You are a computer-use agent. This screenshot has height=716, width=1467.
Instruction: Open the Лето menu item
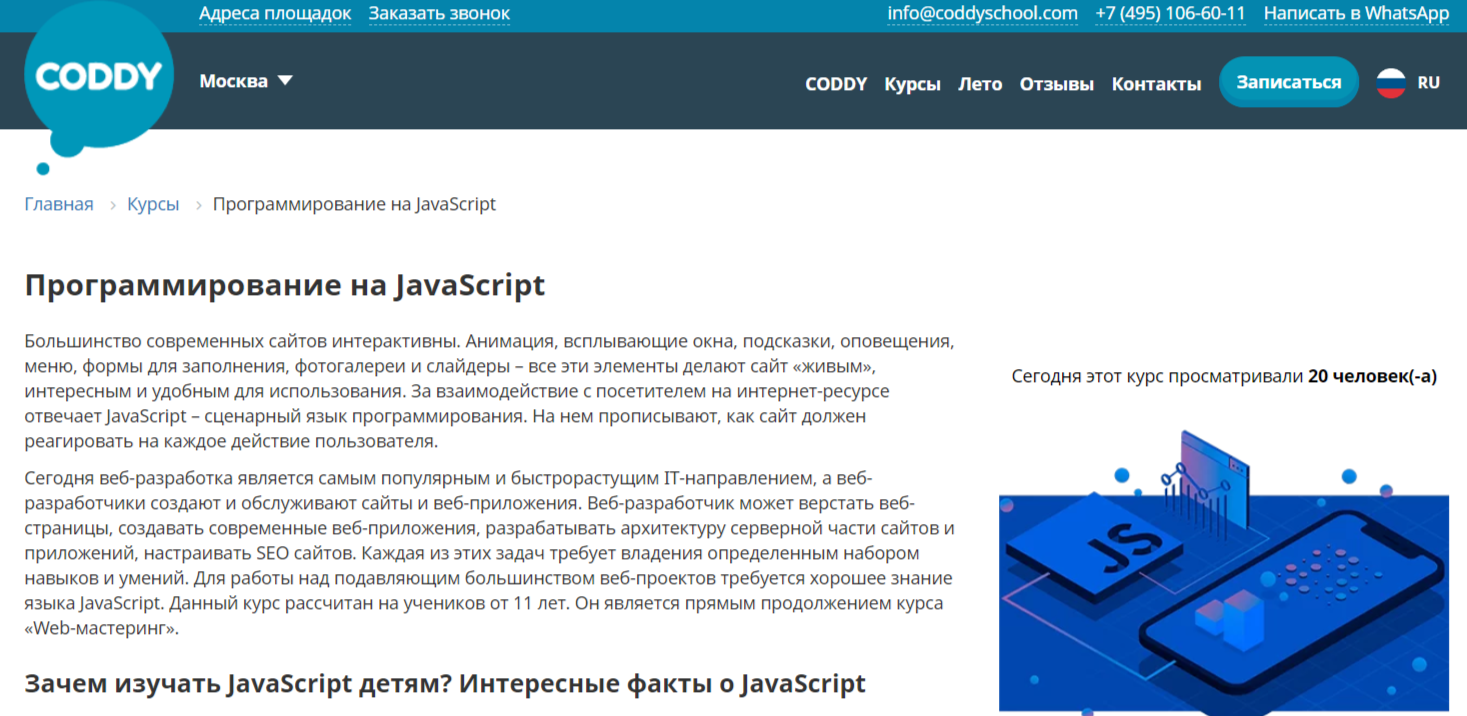click(x=980, y=84)
